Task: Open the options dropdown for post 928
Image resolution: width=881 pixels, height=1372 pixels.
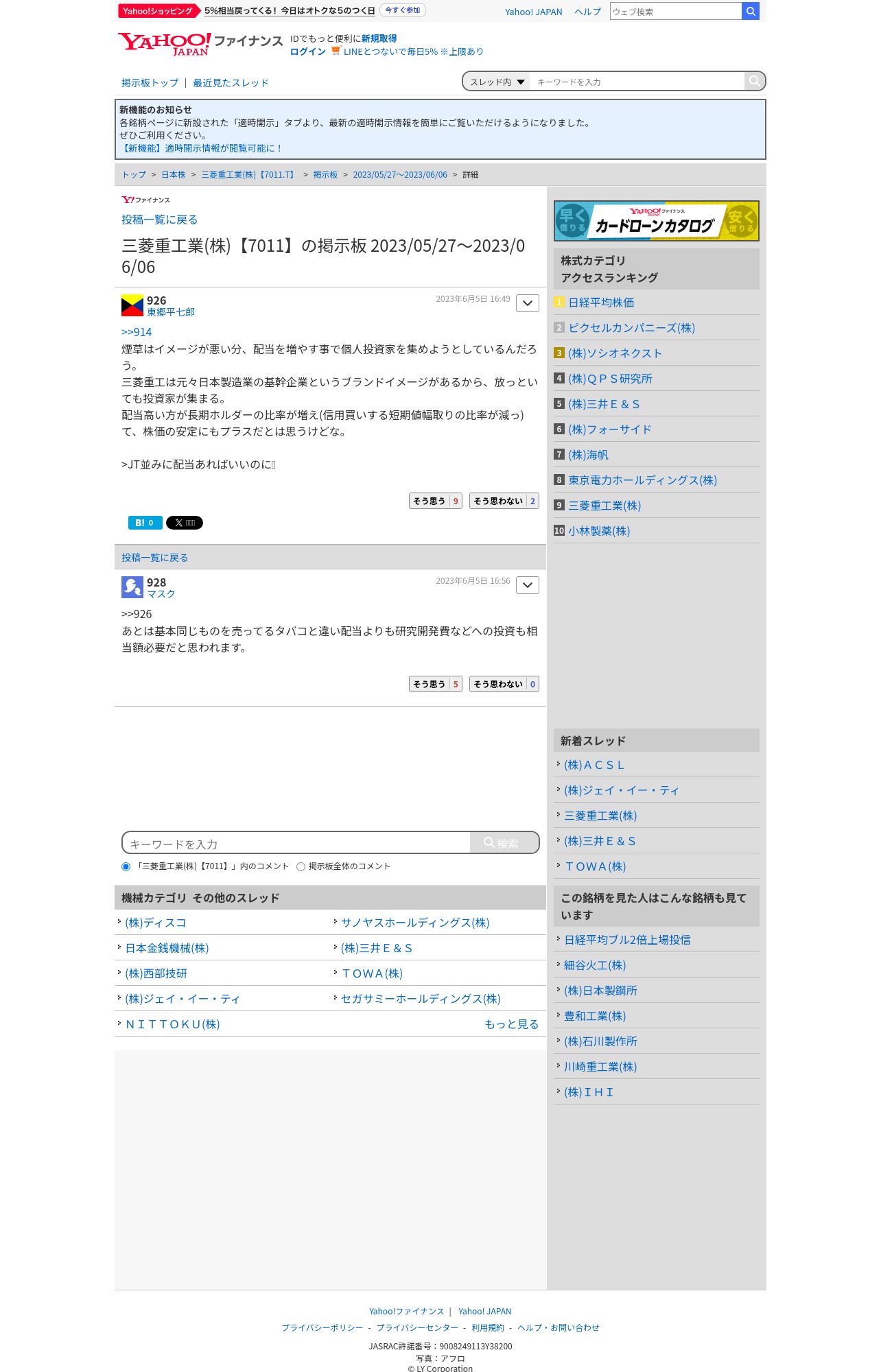Action: [528, 585]
